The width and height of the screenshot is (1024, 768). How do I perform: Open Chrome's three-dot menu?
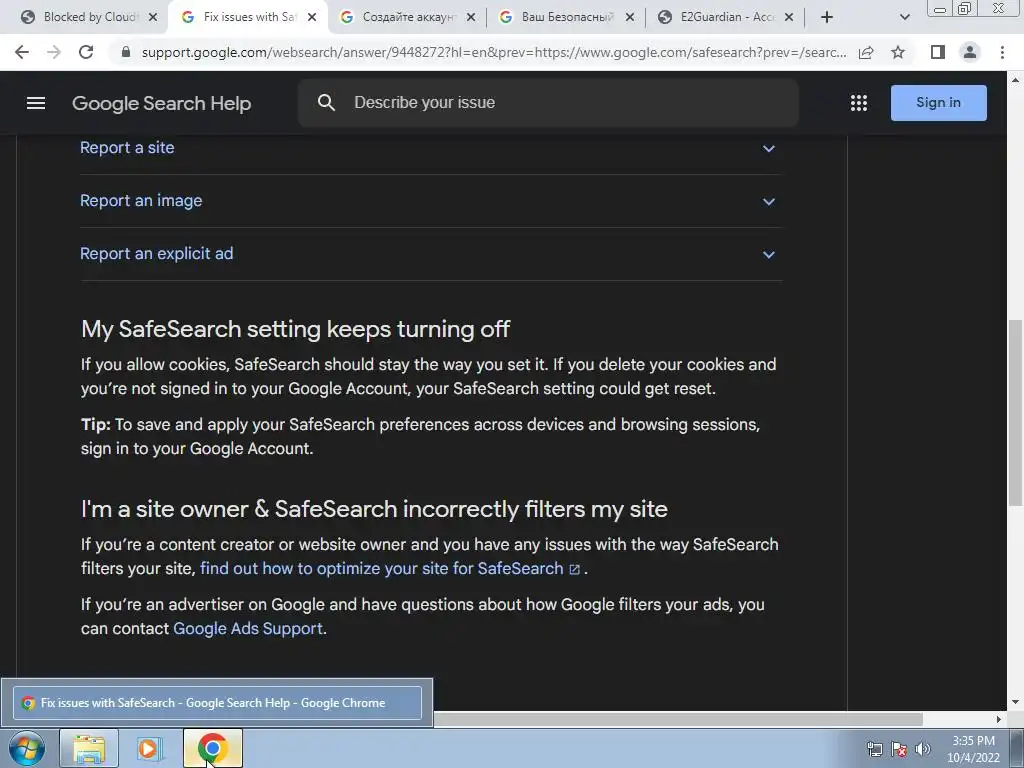(1002, 52)
